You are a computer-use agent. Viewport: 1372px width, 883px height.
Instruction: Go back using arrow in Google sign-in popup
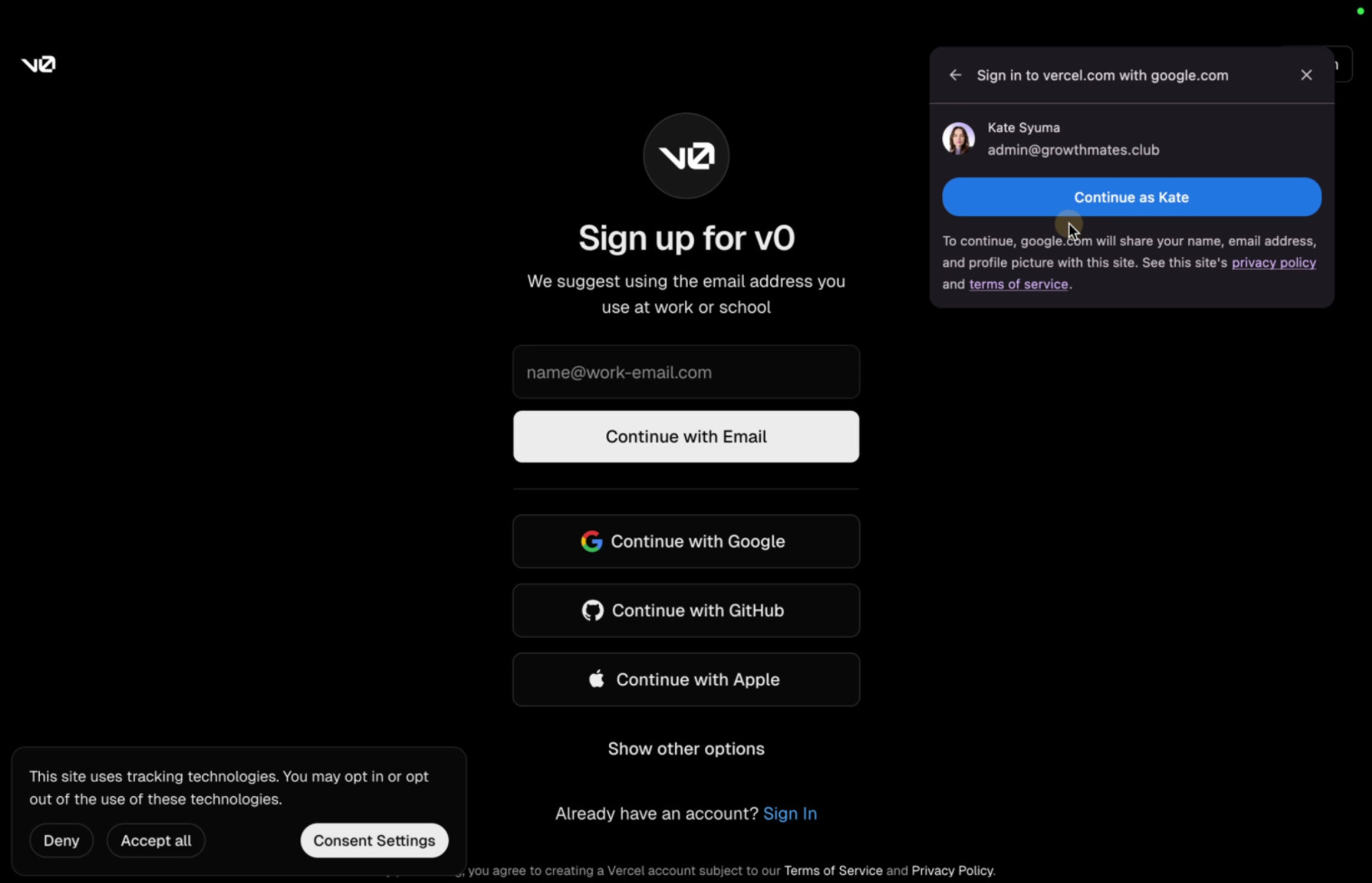tap(955, 75)
